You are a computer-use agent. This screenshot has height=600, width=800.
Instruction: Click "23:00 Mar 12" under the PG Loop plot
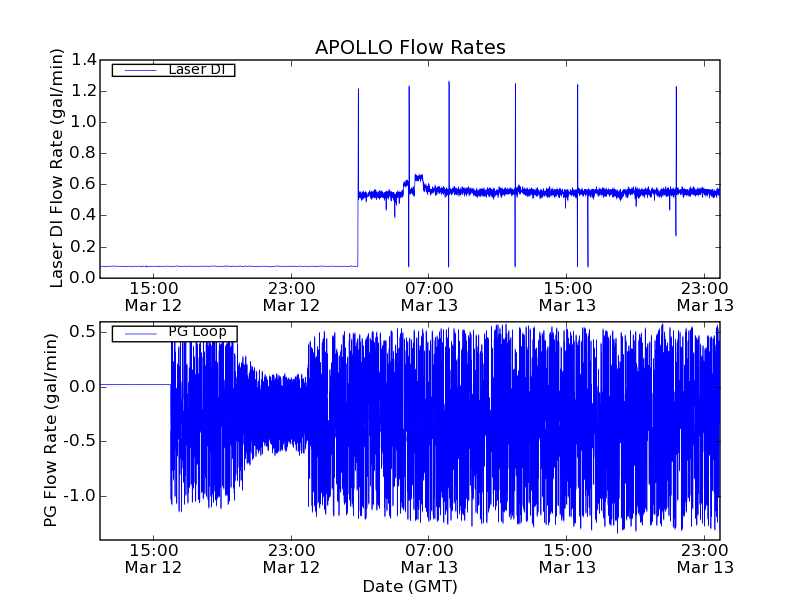(x=291, y=559)
